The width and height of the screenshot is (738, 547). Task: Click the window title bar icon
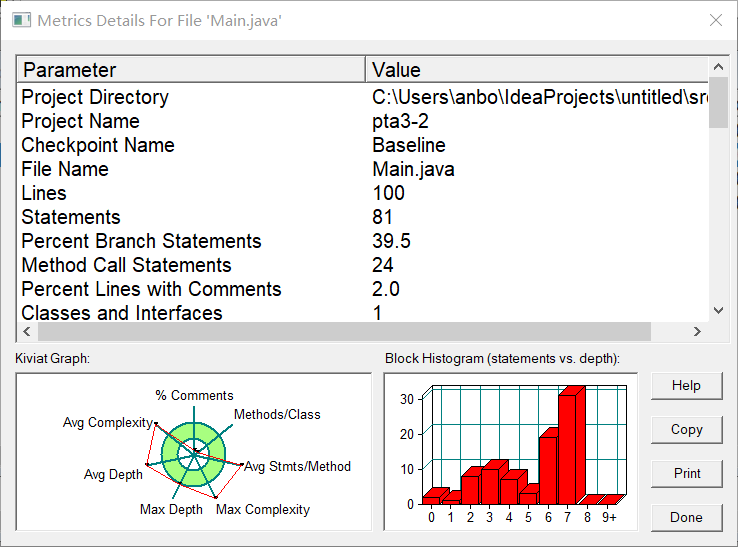coord(21,20)
